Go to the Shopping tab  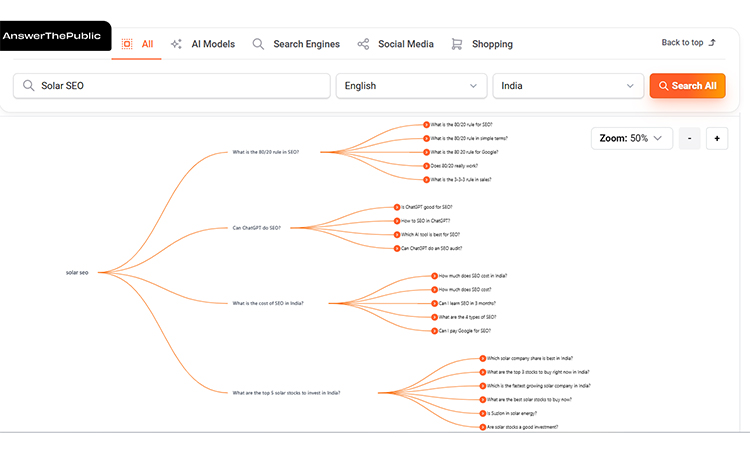(x=482, y=44)
